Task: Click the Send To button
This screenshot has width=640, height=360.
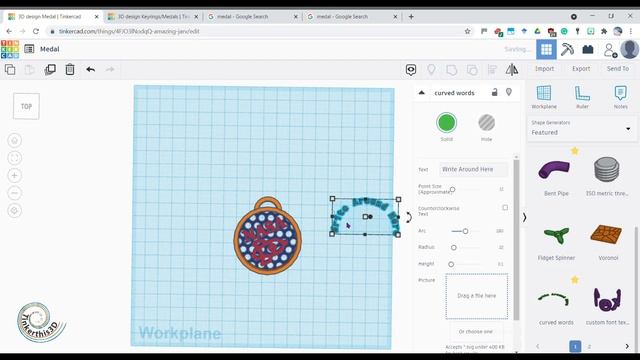Action: [618, 69]
